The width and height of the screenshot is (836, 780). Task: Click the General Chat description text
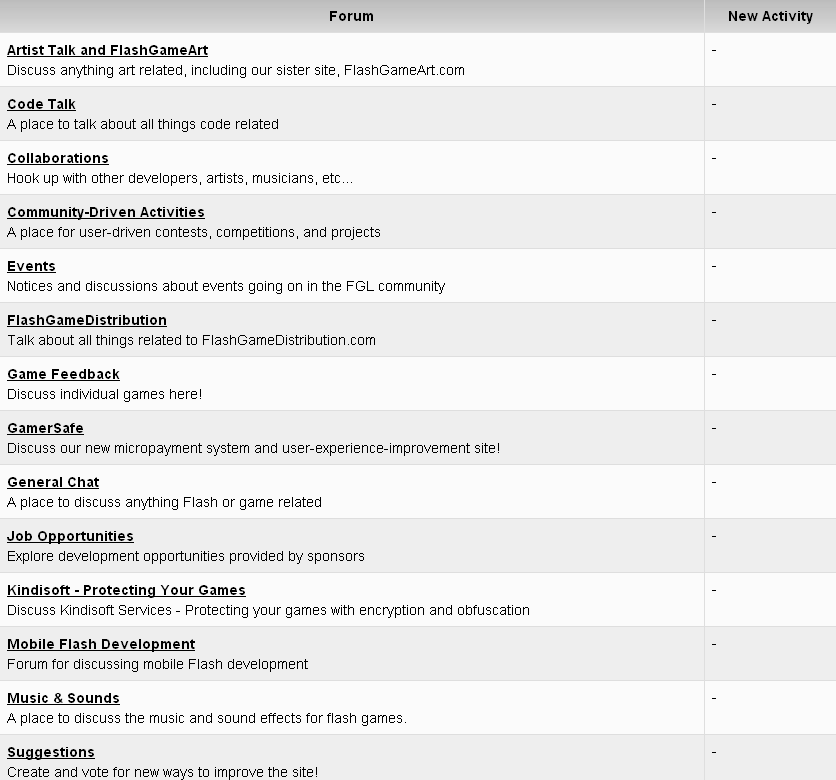coord(164,503)
